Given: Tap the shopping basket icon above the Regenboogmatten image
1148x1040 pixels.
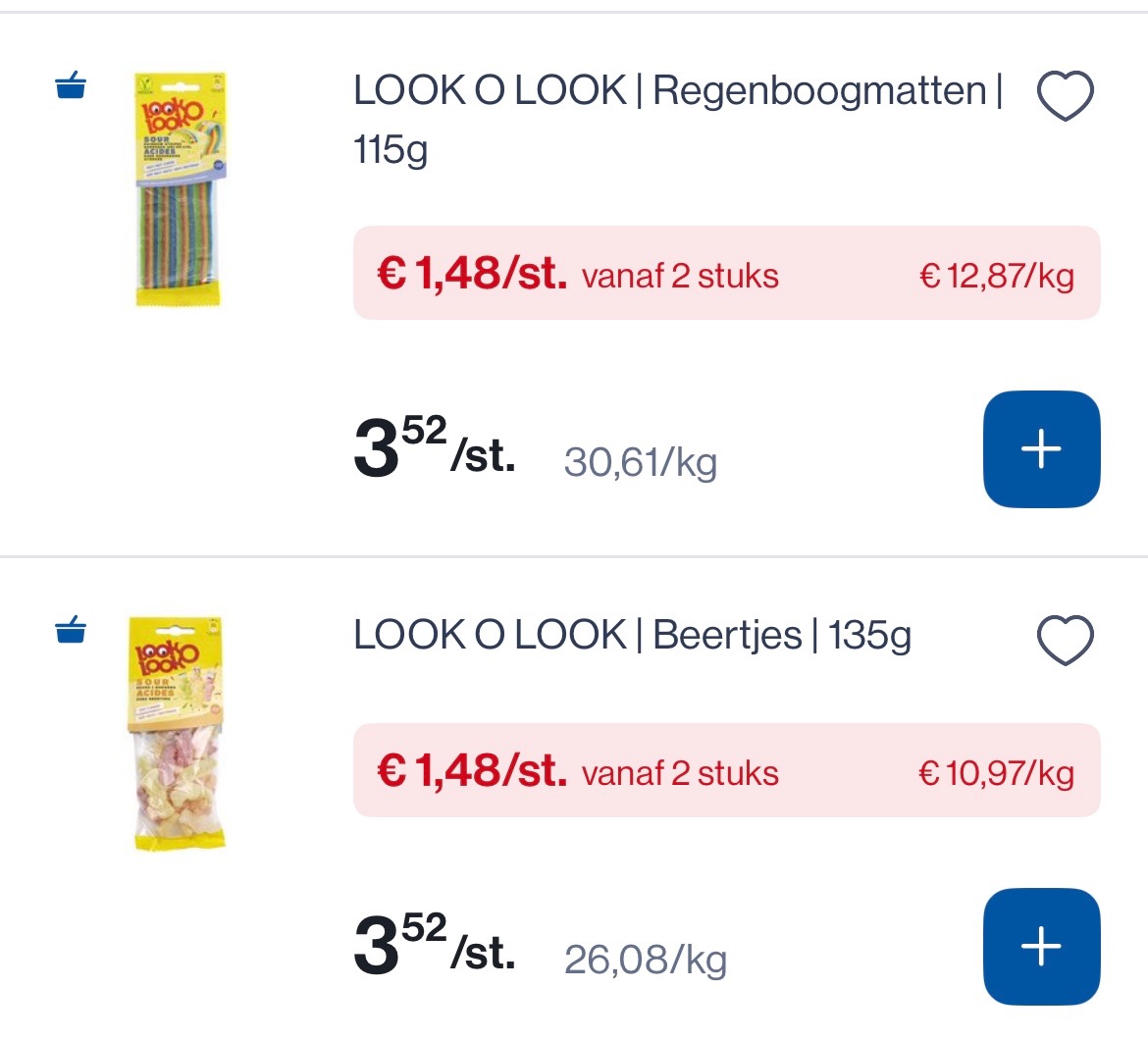Looking at the screenshot, I should click(69, 88).
